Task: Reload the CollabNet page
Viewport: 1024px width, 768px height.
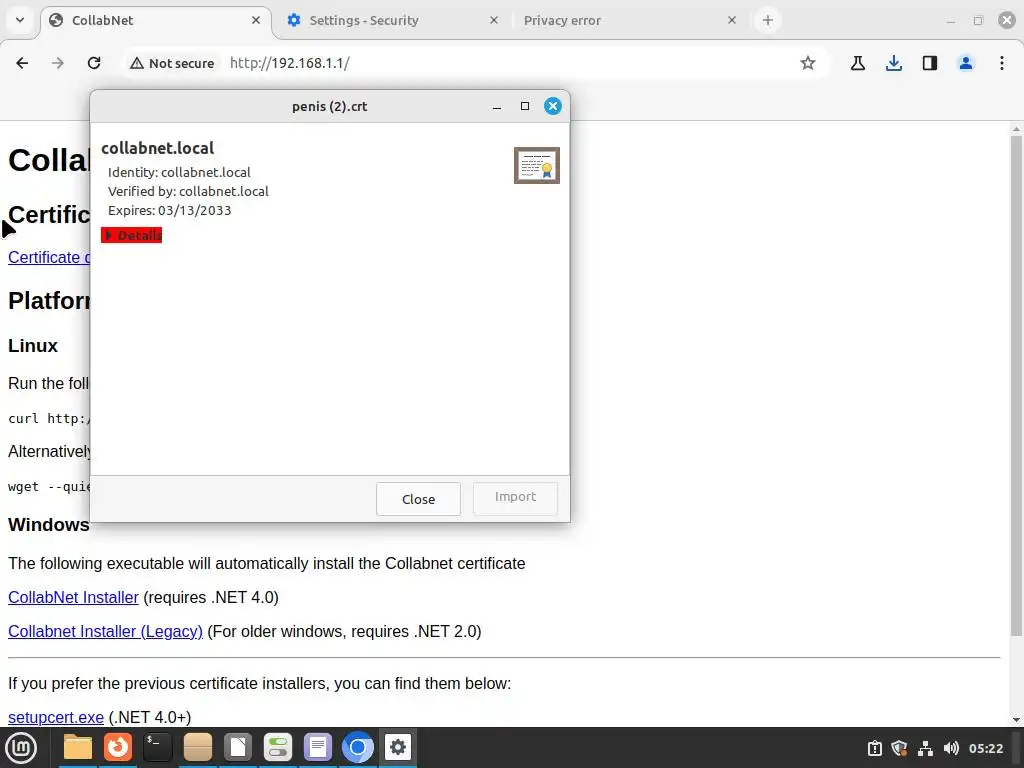Action: (94, 63)
